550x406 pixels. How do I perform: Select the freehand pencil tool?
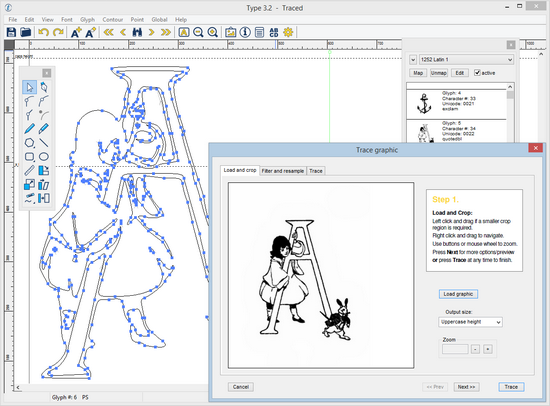(29, 129)
